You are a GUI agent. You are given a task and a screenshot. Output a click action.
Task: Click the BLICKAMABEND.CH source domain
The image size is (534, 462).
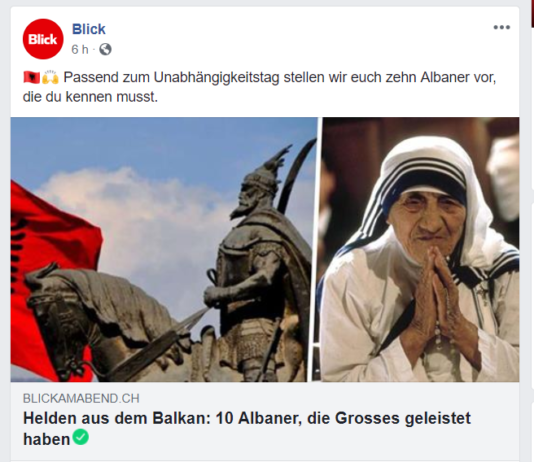pos(81,398)
